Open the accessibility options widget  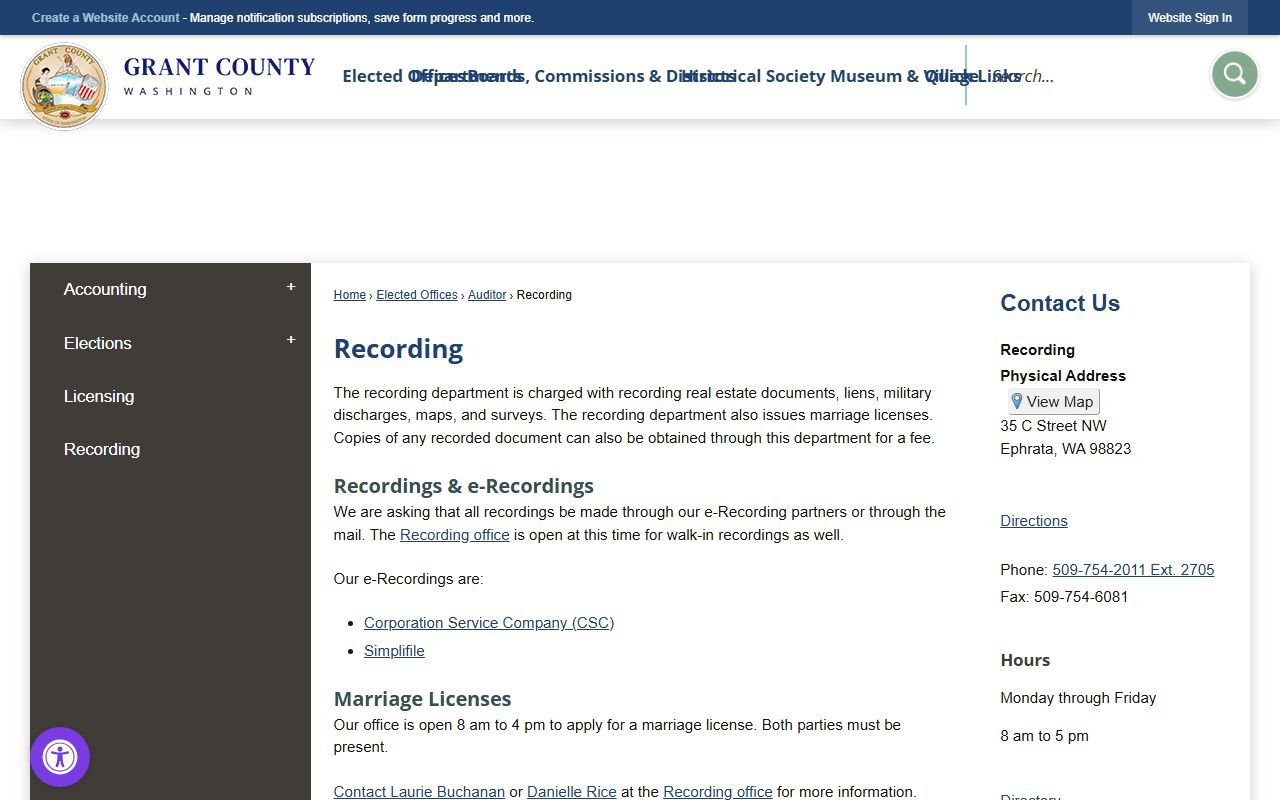[60, 757]
